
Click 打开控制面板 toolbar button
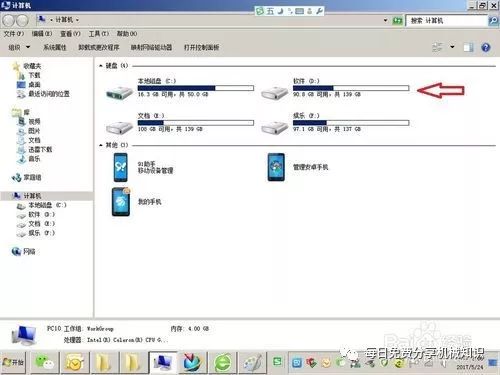click(201, 47)
